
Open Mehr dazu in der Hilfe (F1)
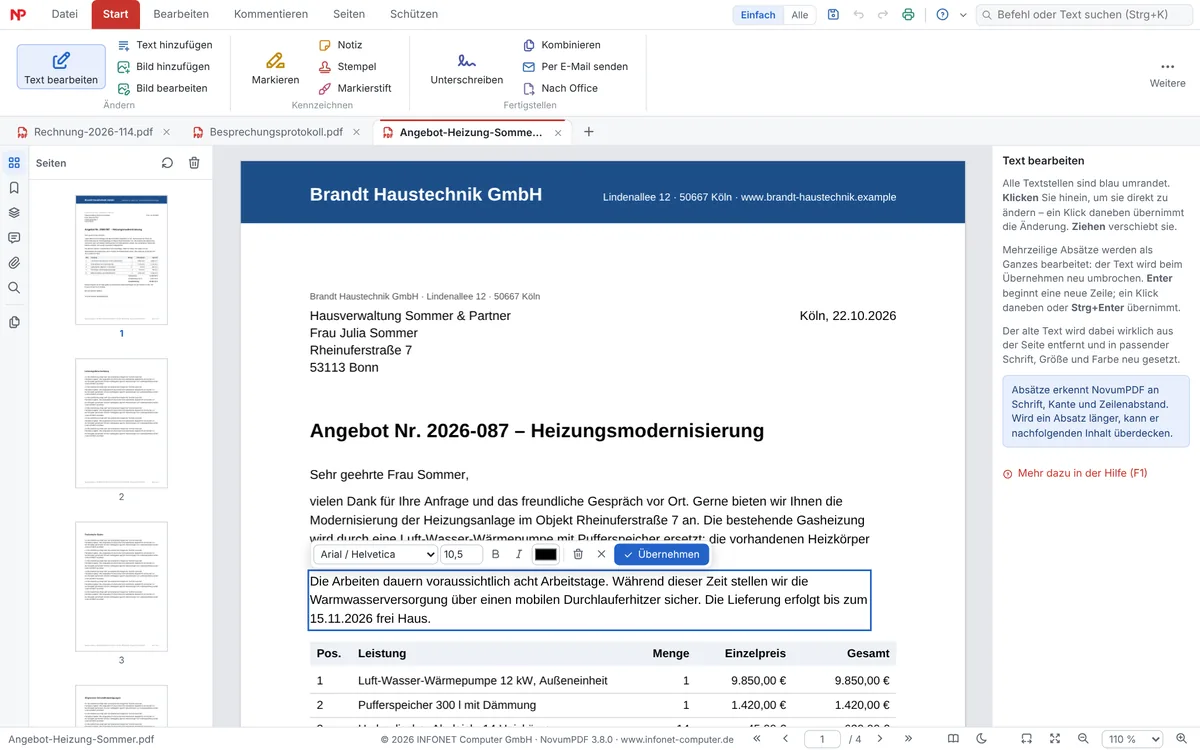[1075, 473]
